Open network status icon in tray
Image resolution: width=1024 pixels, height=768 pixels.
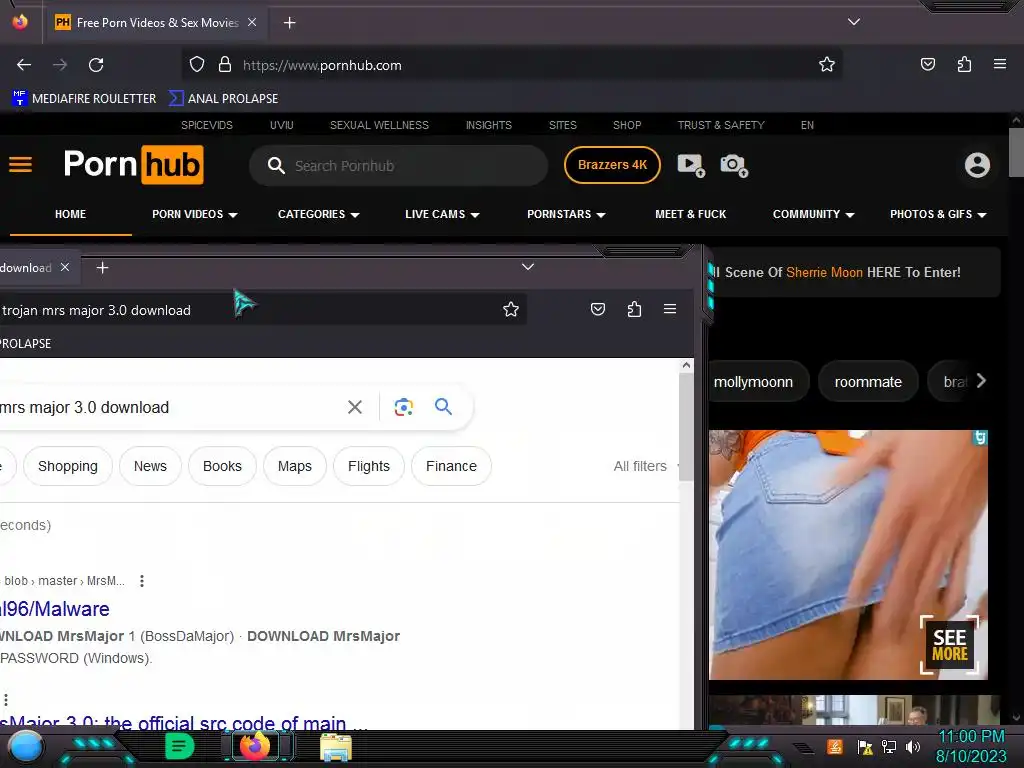pos(889,746)
